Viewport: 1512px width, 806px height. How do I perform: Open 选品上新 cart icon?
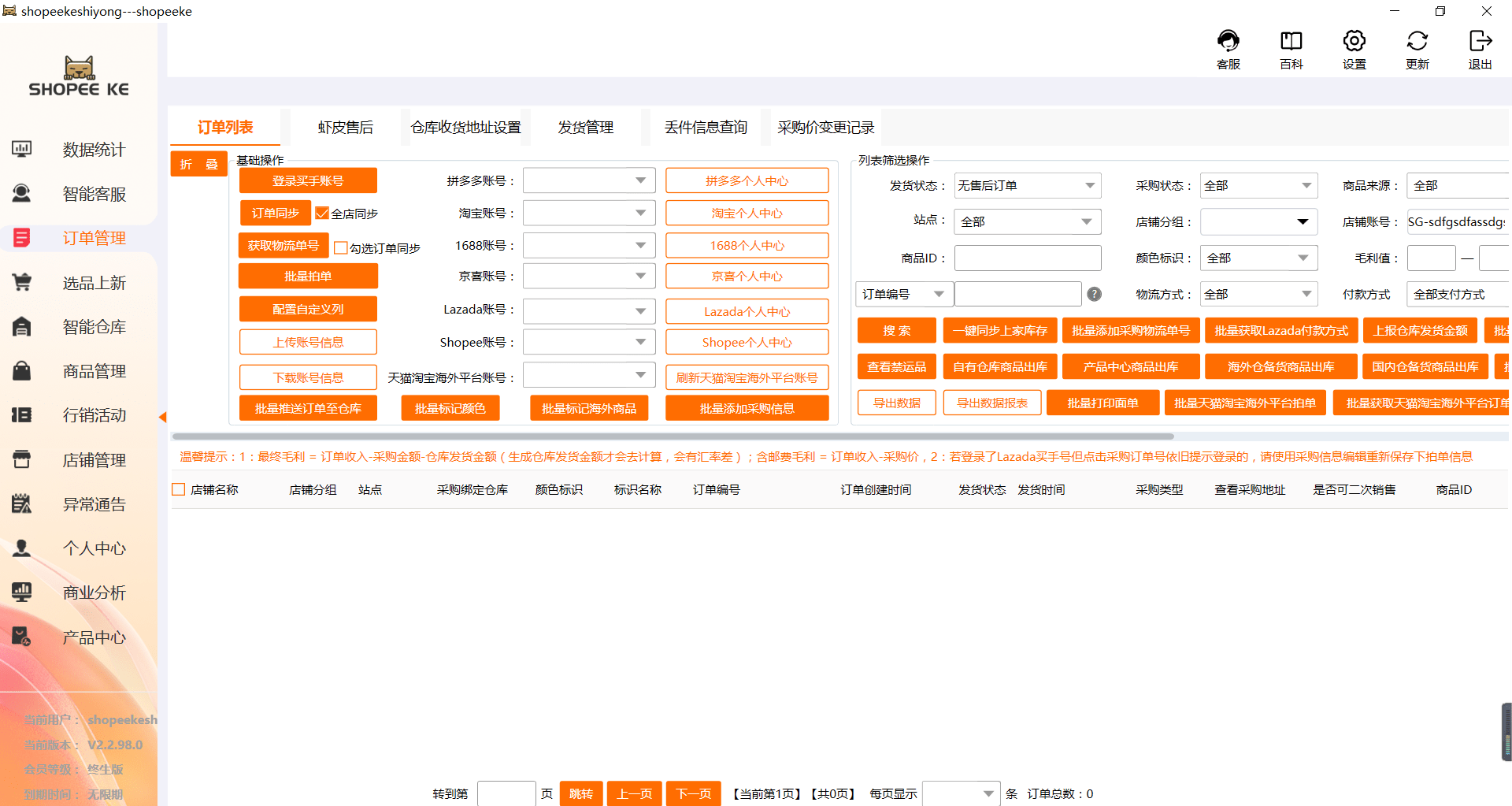coord(22,282)
